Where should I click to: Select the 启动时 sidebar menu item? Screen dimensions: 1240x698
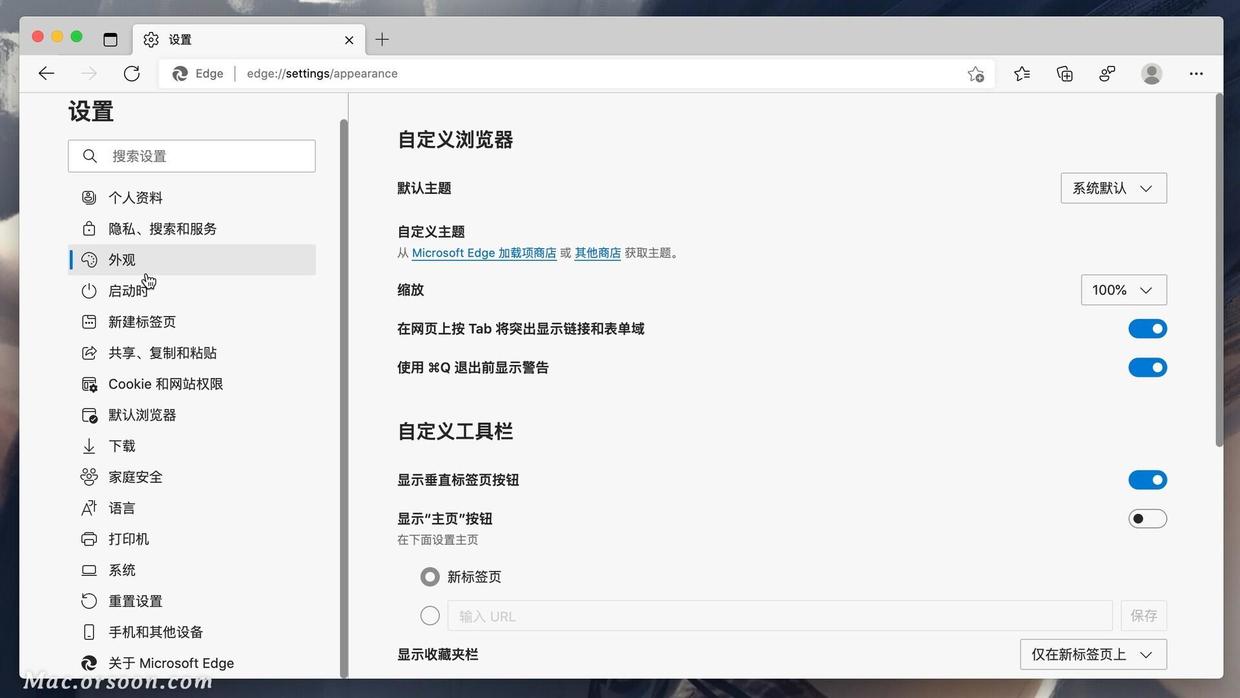coord(127,290)
